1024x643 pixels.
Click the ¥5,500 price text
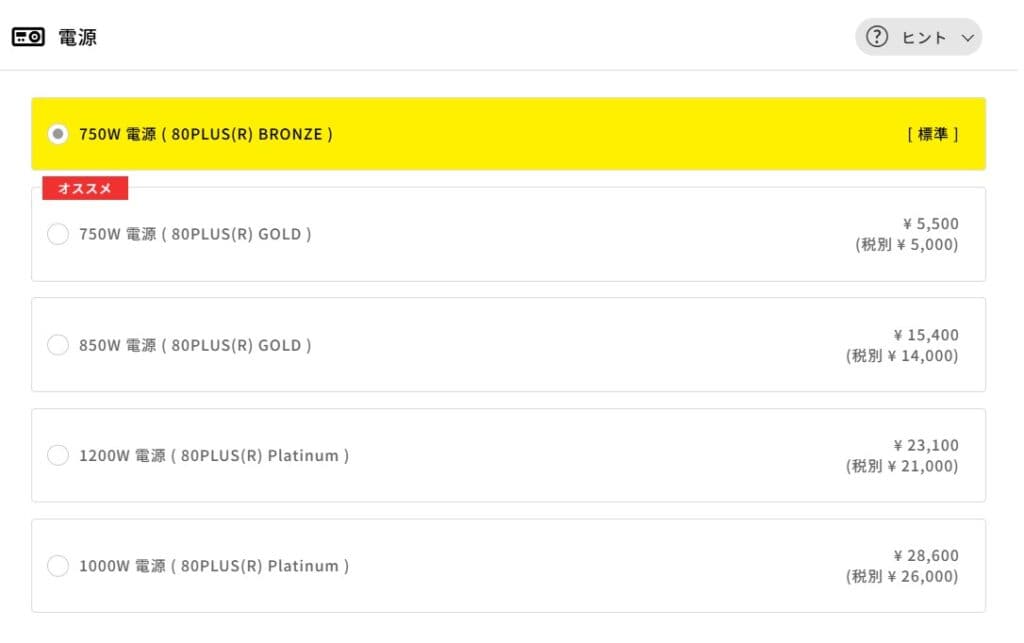[929, 224]
